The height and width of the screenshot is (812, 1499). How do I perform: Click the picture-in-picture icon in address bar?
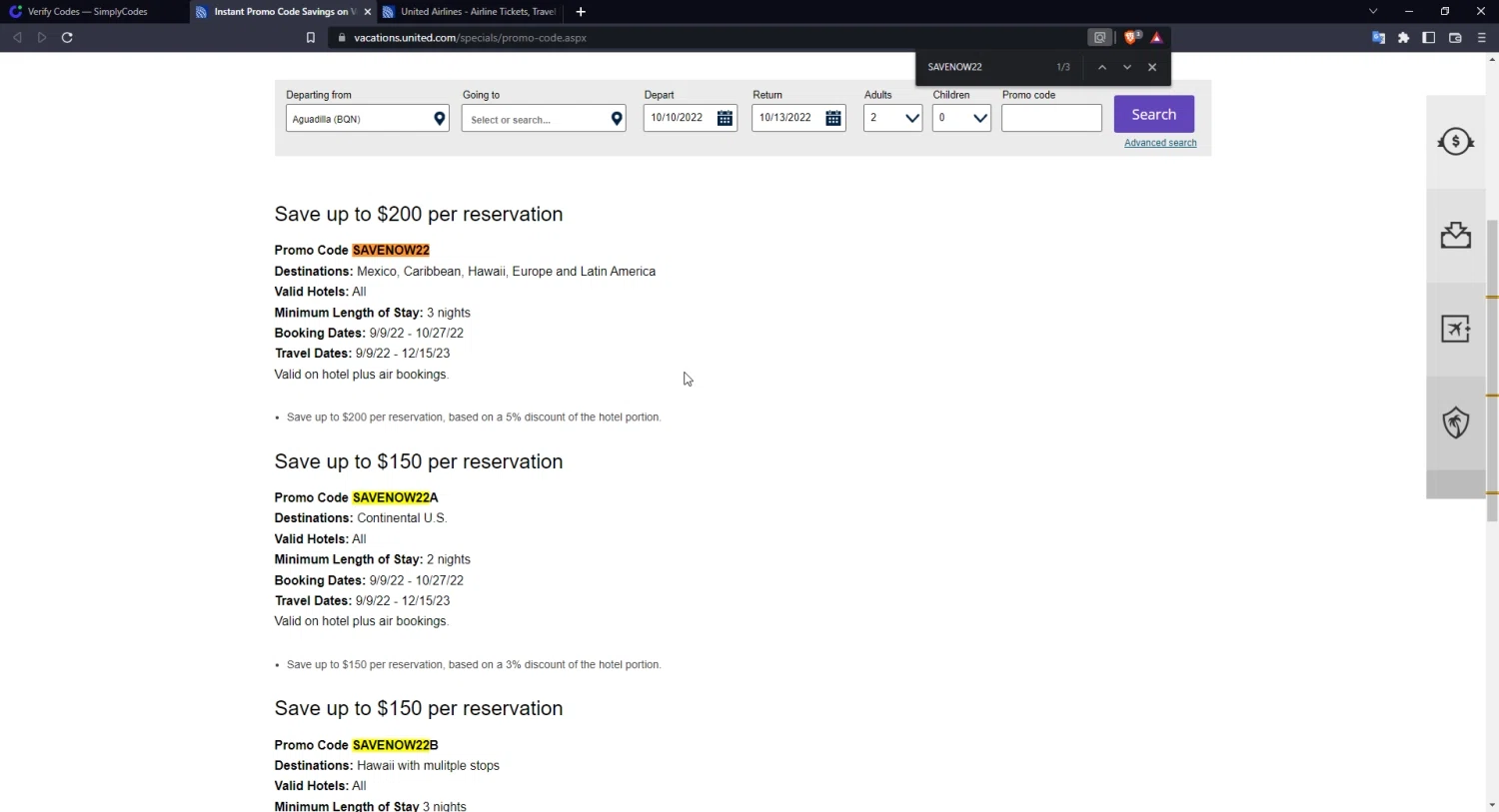[x=1099, y=38]
